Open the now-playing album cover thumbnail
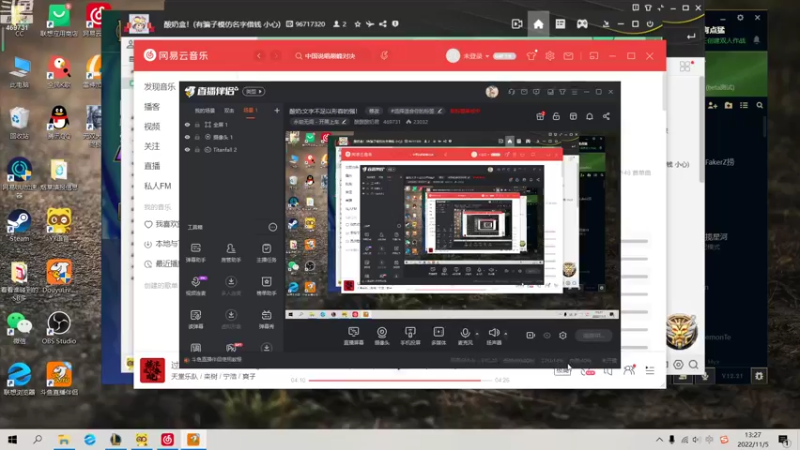 tap(152, 370)
